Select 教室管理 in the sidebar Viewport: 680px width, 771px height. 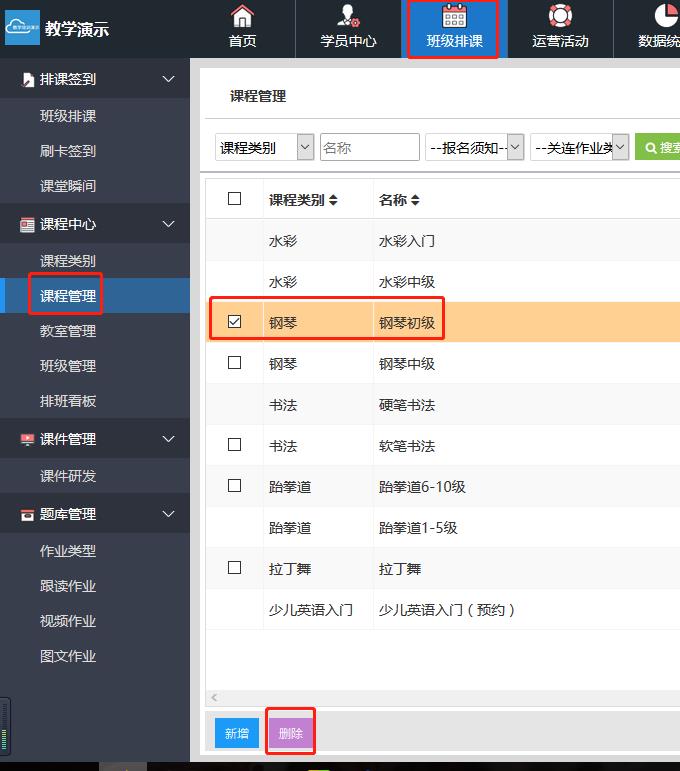[x=68, y=331]
